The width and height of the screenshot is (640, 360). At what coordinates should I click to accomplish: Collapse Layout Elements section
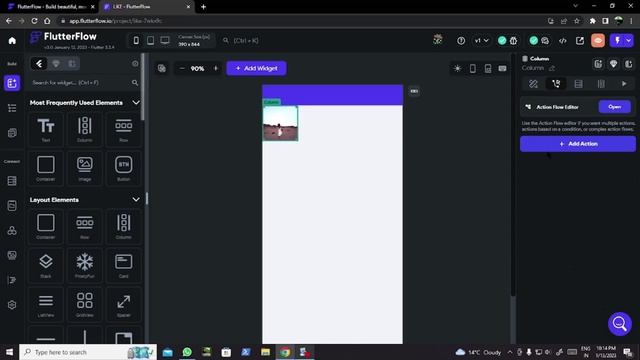(x=136, y=200)
